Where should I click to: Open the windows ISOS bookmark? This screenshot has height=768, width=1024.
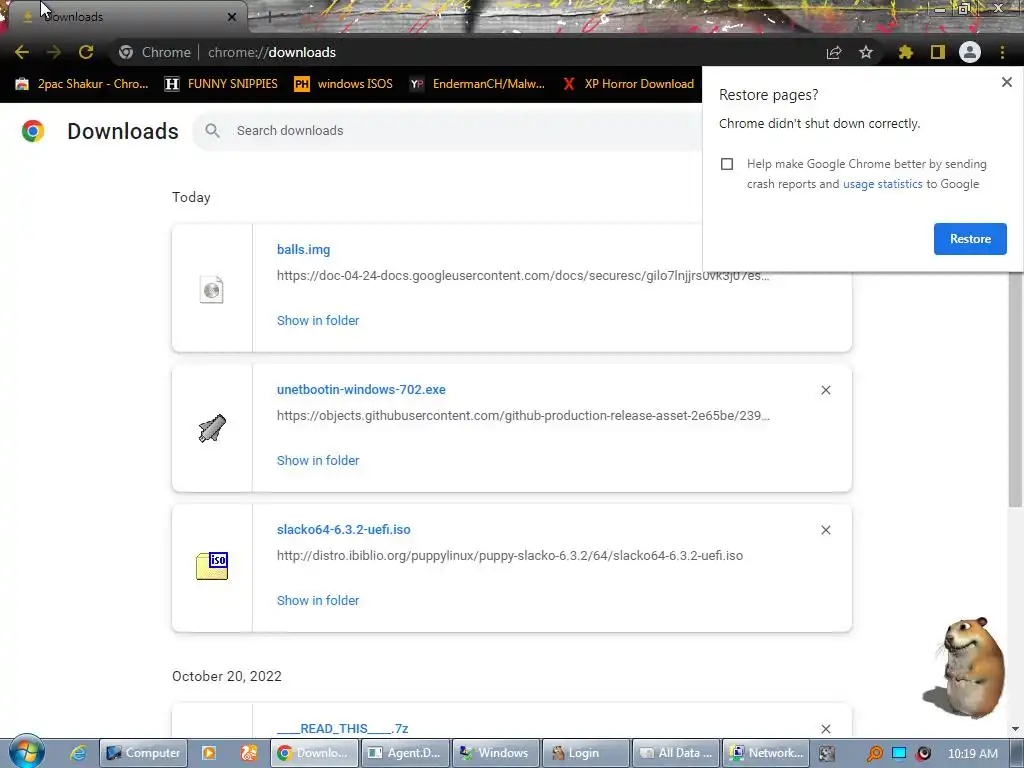tap(343, 84)
